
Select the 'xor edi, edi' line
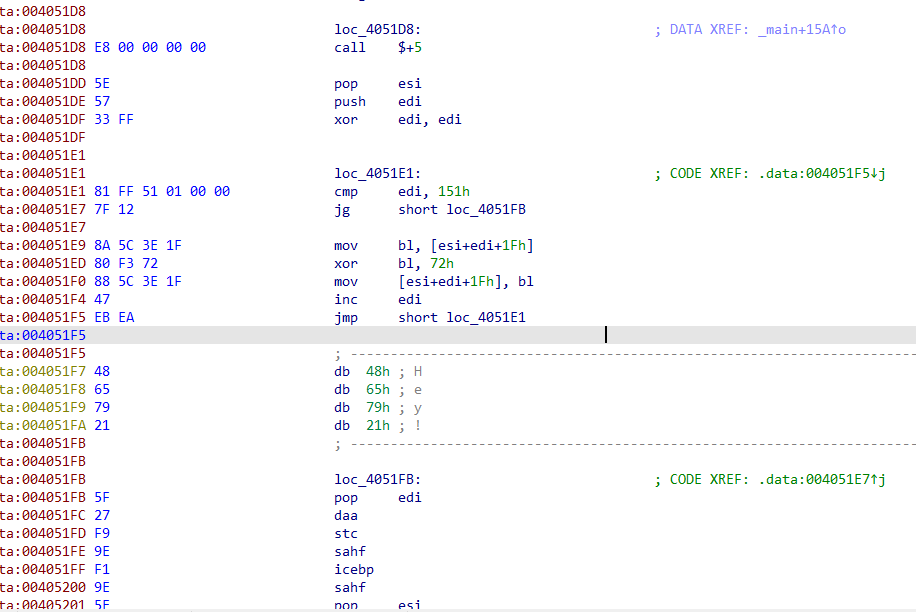coord(398,120)
